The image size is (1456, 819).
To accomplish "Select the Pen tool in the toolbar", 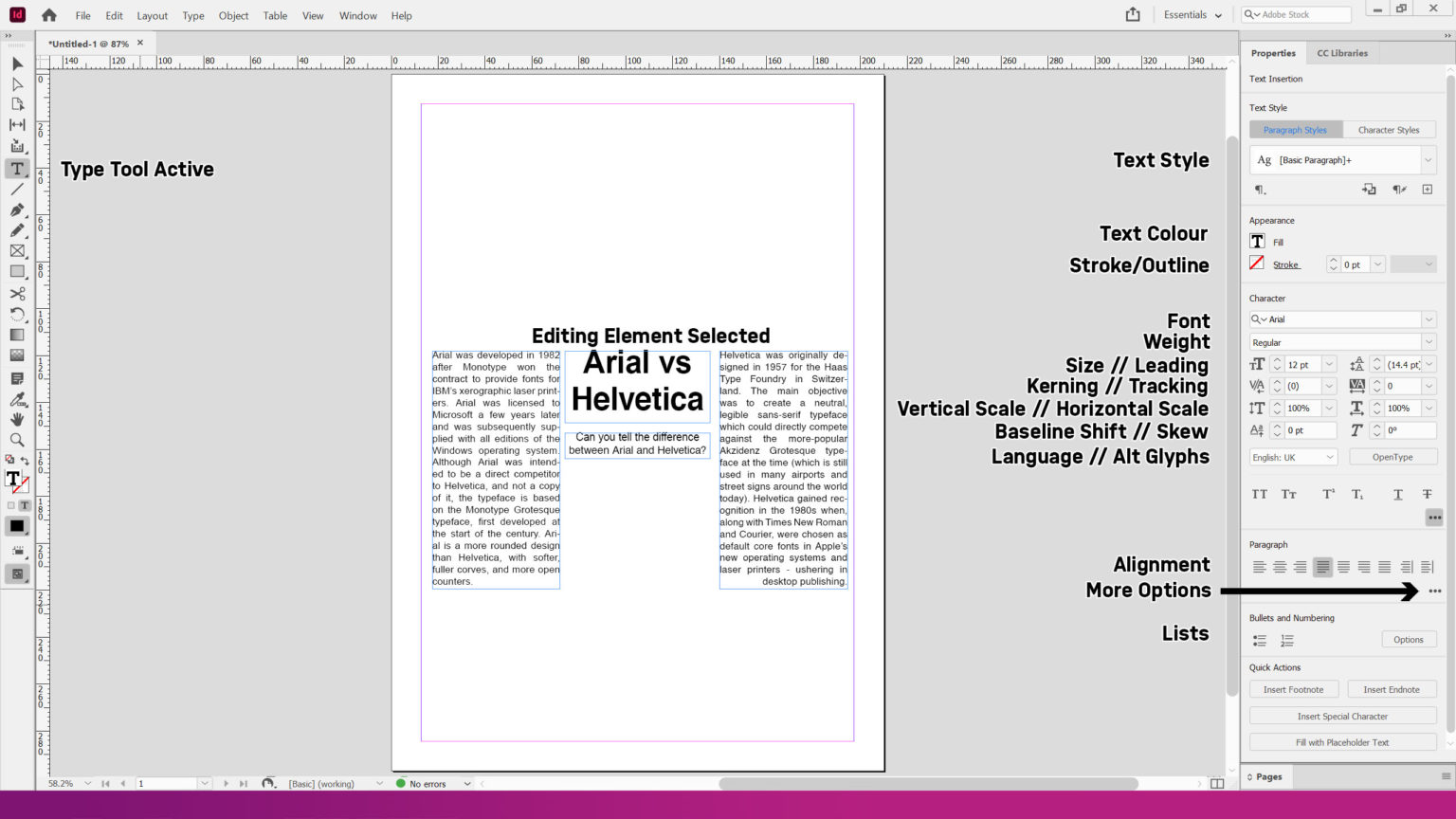I will 16,209.
